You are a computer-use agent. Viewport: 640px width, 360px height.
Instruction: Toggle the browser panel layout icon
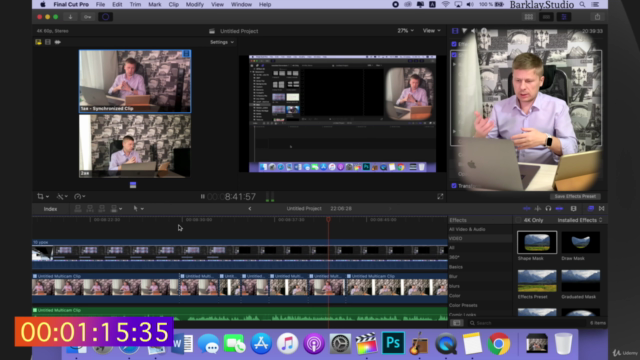click(529, 17)
